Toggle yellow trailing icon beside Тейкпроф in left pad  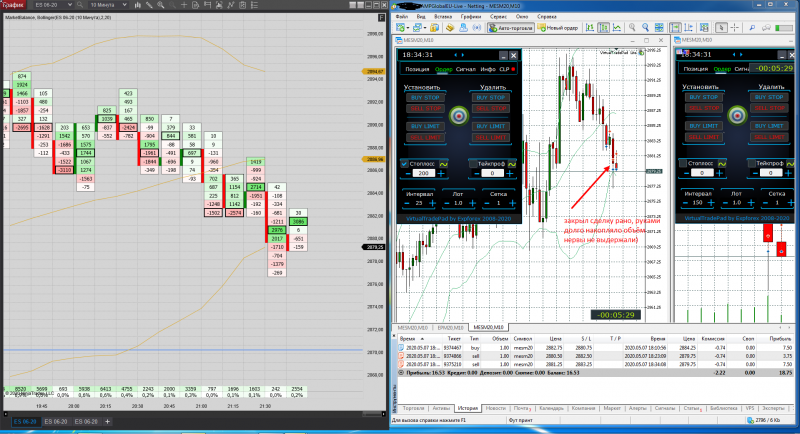pyautogui.click(x=512, y=164)
